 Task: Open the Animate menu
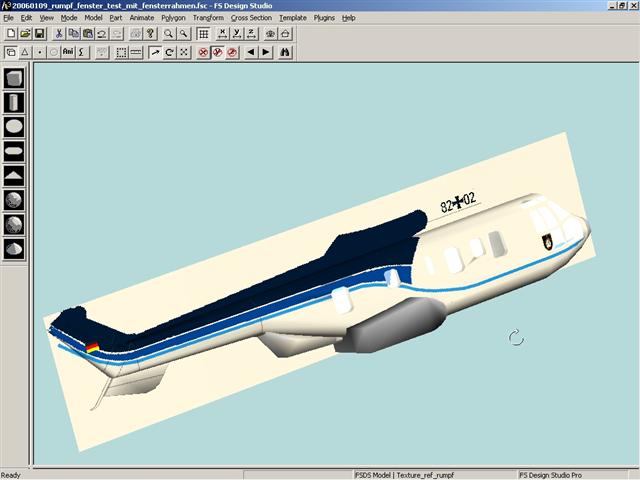coord(141,18)
